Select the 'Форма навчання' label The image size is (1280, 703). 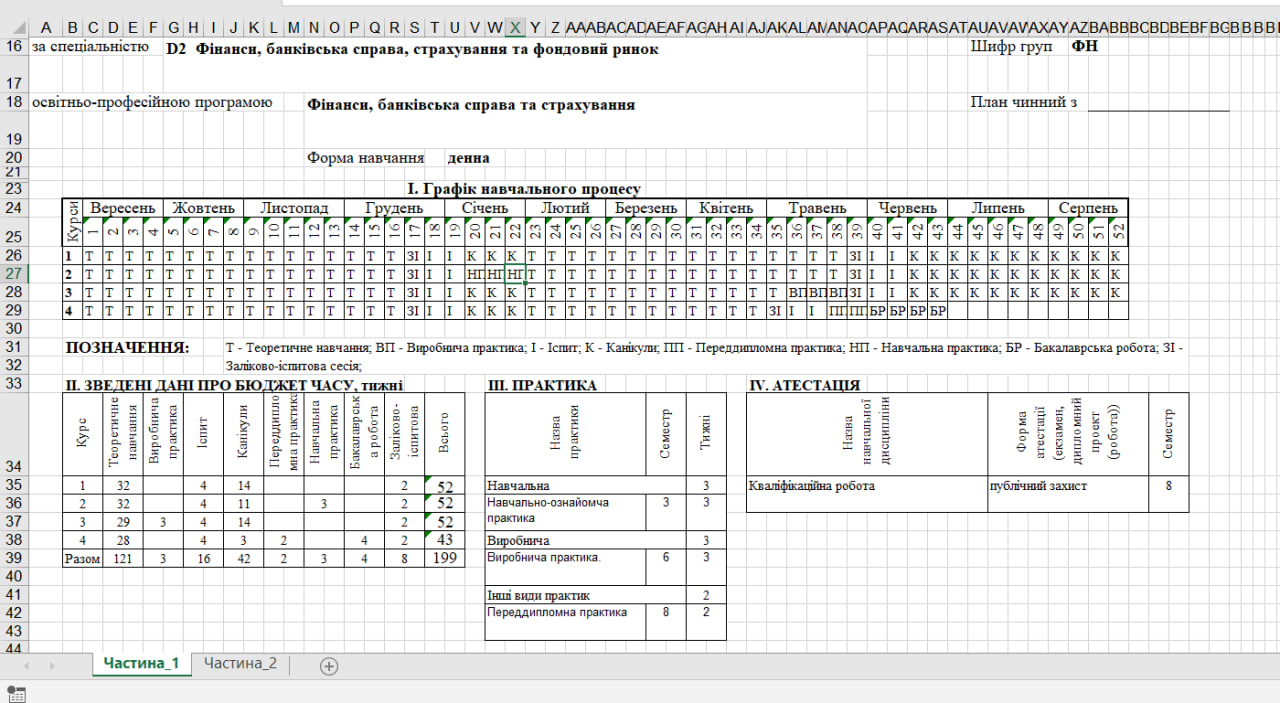pyautogui.click(x=366, y=158)
